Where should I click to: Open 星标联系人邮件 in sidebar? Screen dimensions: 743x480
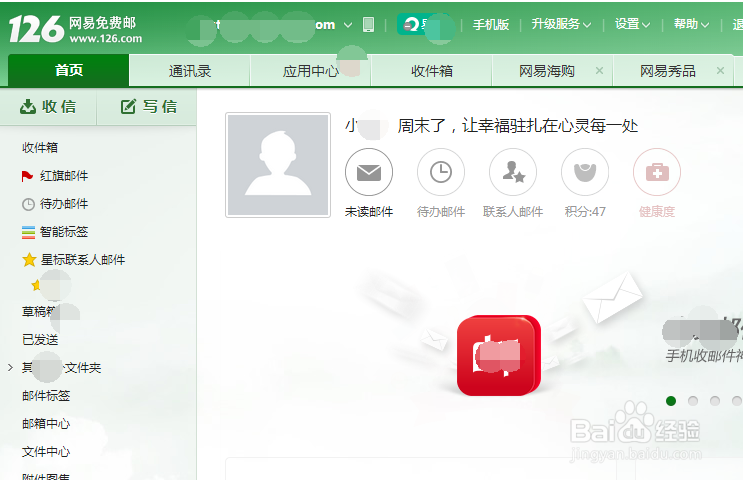(83, 260)
